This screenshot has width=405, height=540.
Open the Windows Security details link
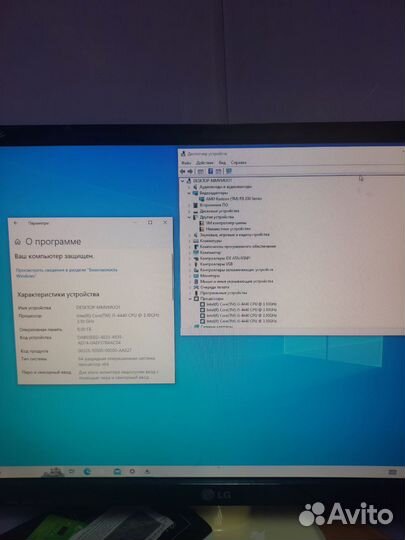pyautogui.click(x=66, y=273)
